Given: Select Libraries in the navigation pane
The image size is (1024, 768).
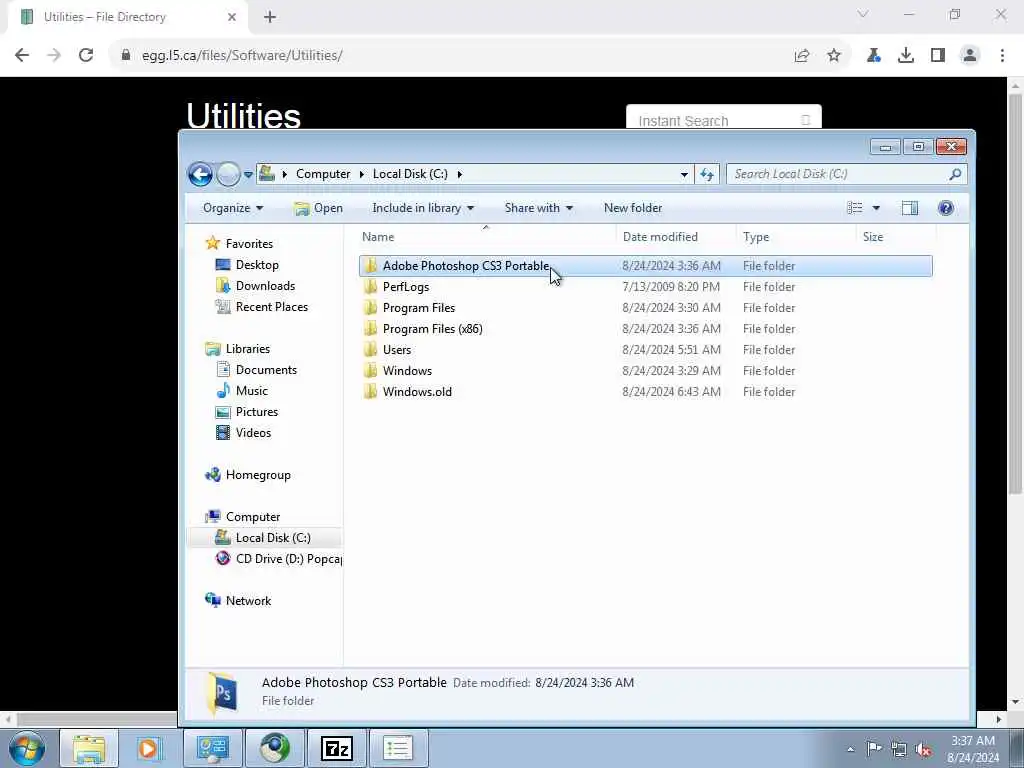Looking at the screenshot, I should 238,349.
